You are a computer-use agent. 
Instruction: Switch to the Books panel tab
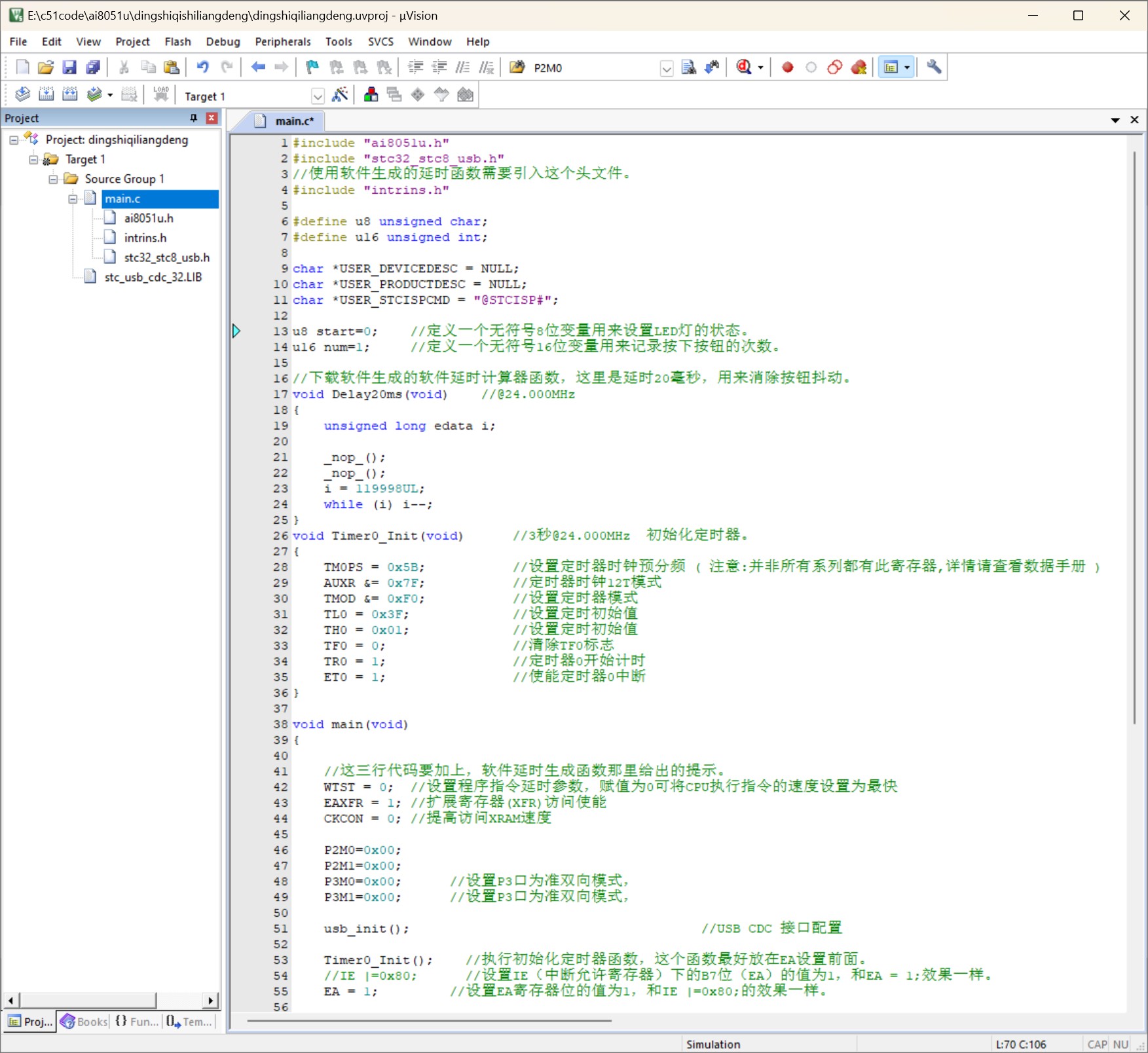[x=84, y=1022]
